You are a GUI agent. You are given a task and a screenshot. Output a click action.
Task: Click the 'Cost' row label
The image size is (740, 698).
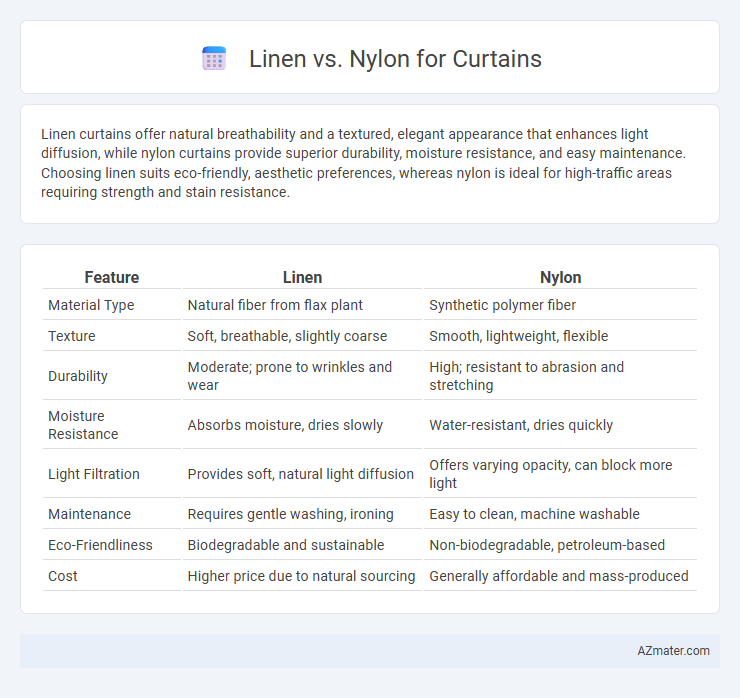(x=62, y=576)
